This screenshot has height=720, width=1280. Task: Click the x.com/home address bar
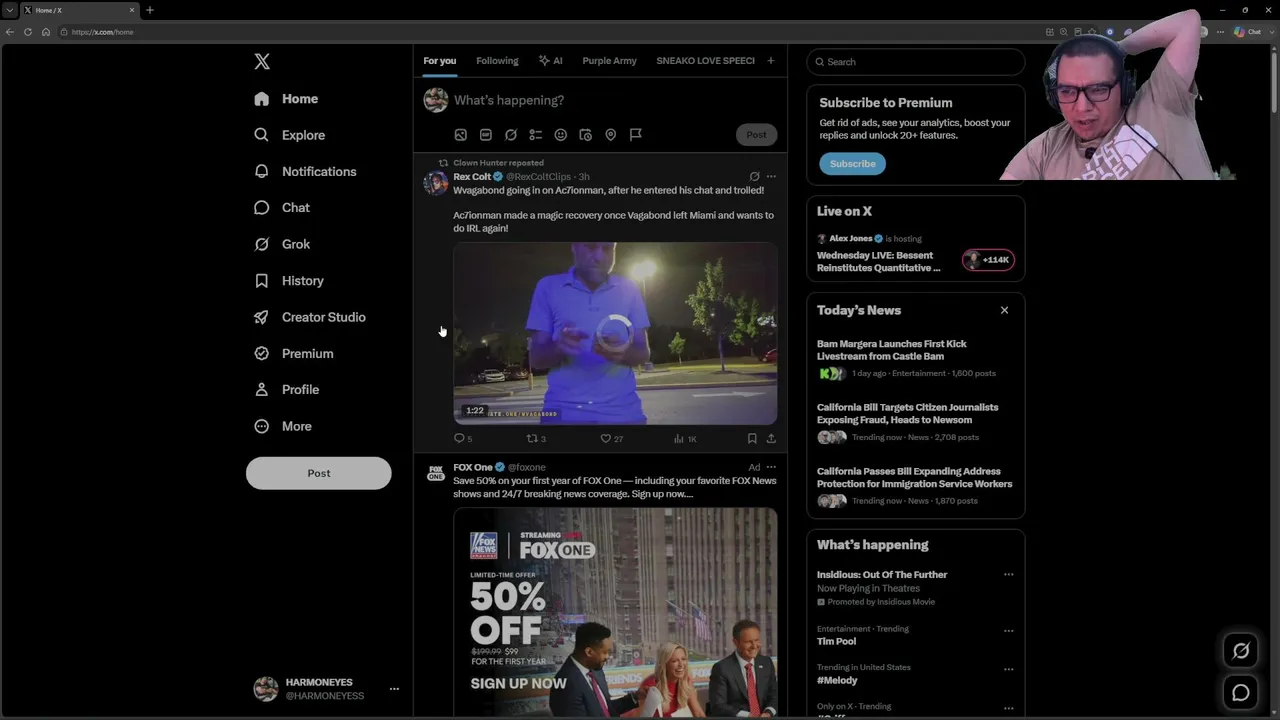point(550,32)
